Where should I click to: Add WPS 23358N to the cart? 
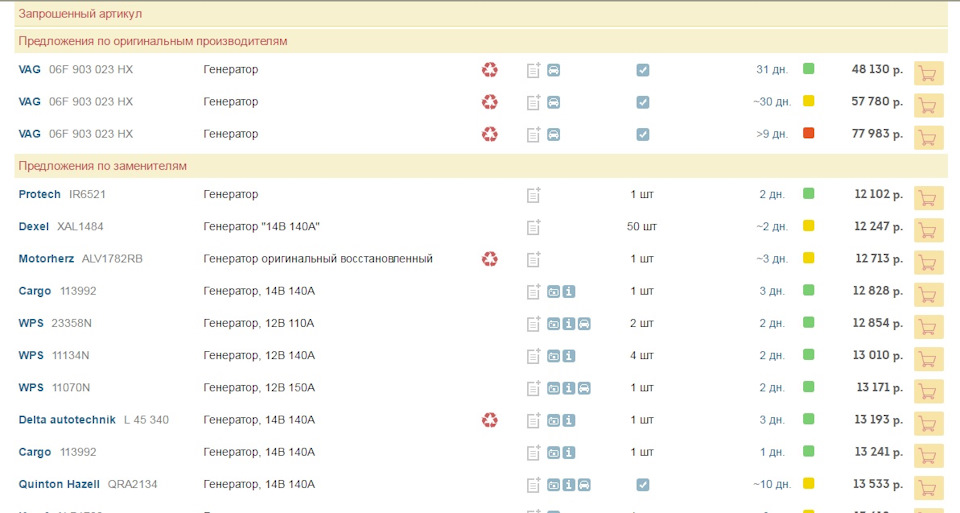click(928, 327)
